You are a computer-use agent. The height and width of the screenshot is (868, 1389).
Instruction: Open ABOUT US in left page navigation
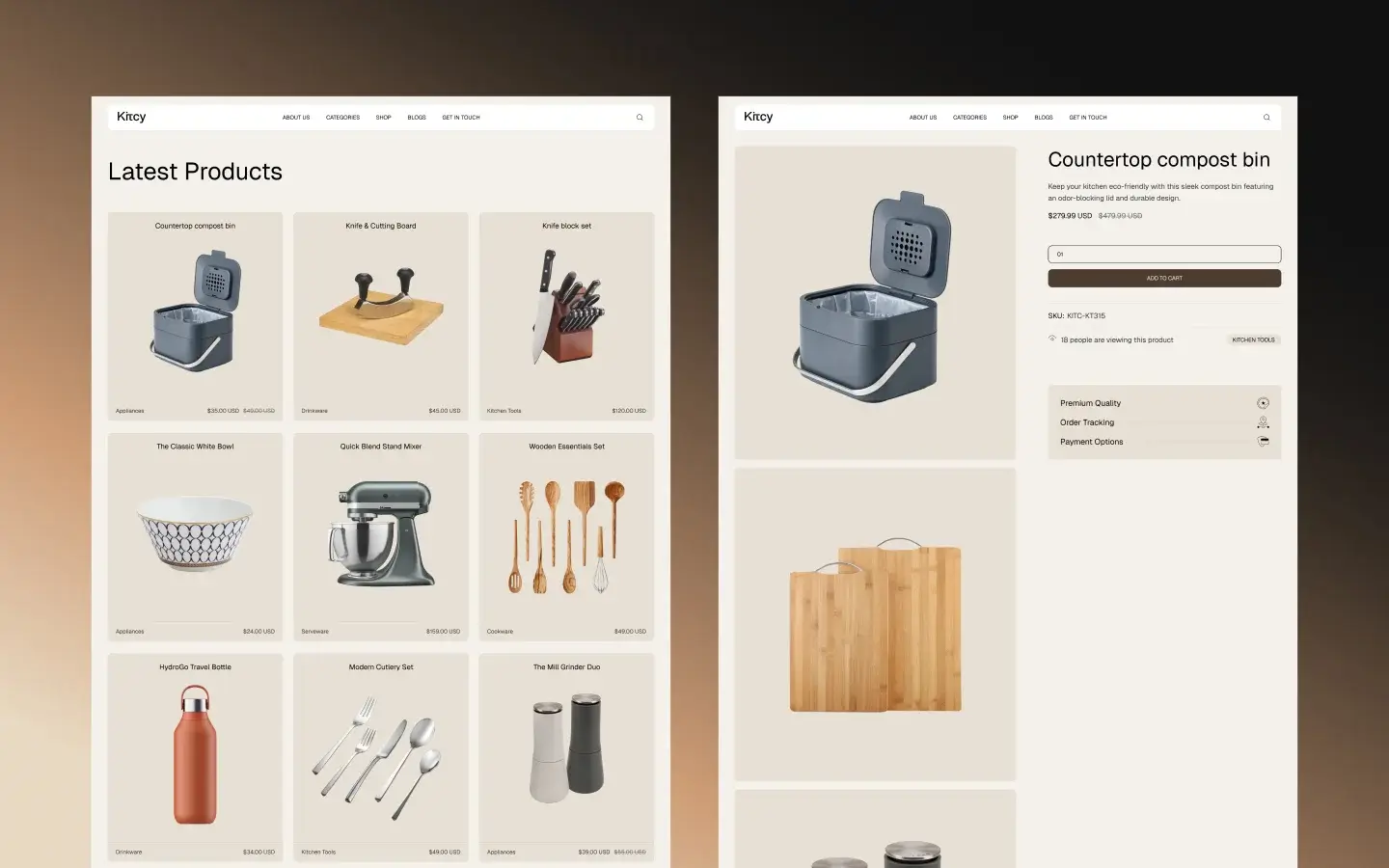[x=296, y=118]
